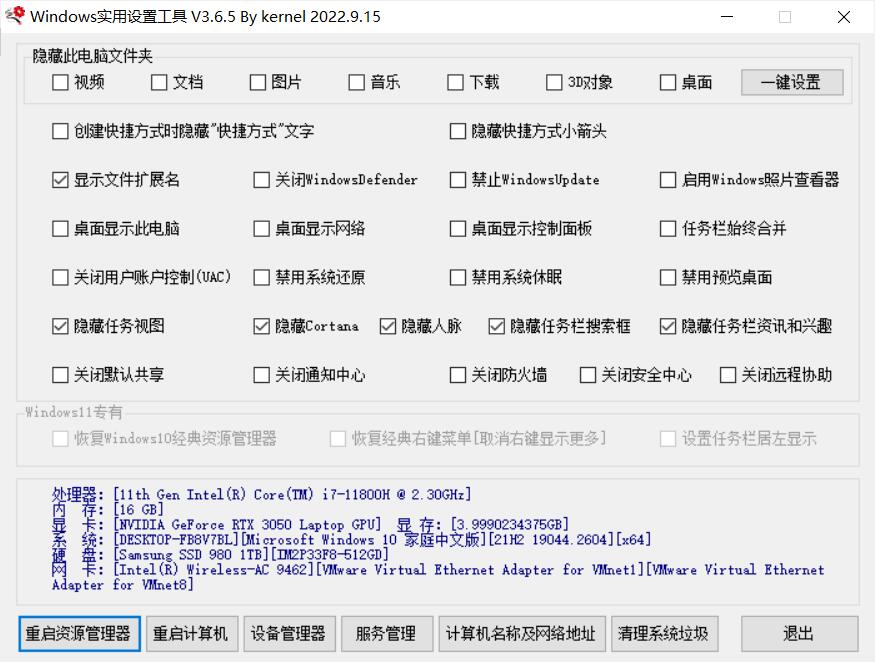Click the 退出 button
This screenshot has height=662, width=875.
[798, 634]
